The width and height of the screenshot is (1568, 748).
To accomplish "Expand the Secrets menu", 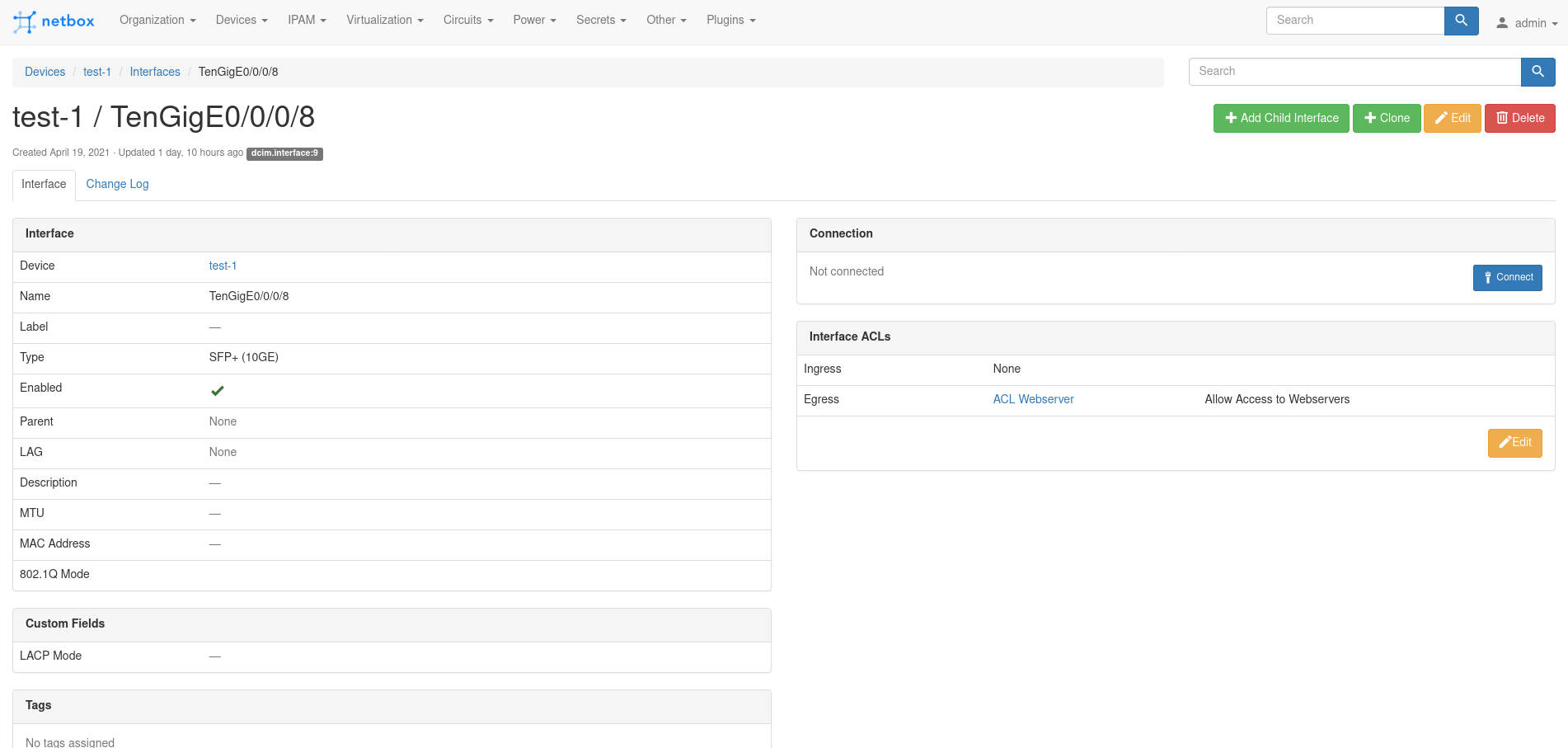I will click(x=601, y=20).
